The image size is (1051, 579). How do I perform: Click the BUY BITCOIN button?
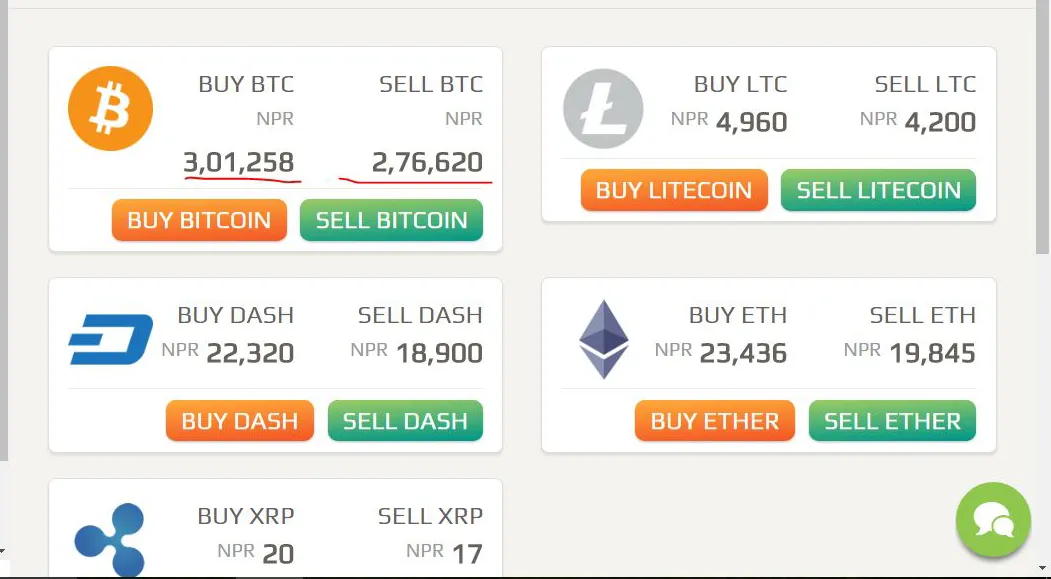tap(199, 220)
